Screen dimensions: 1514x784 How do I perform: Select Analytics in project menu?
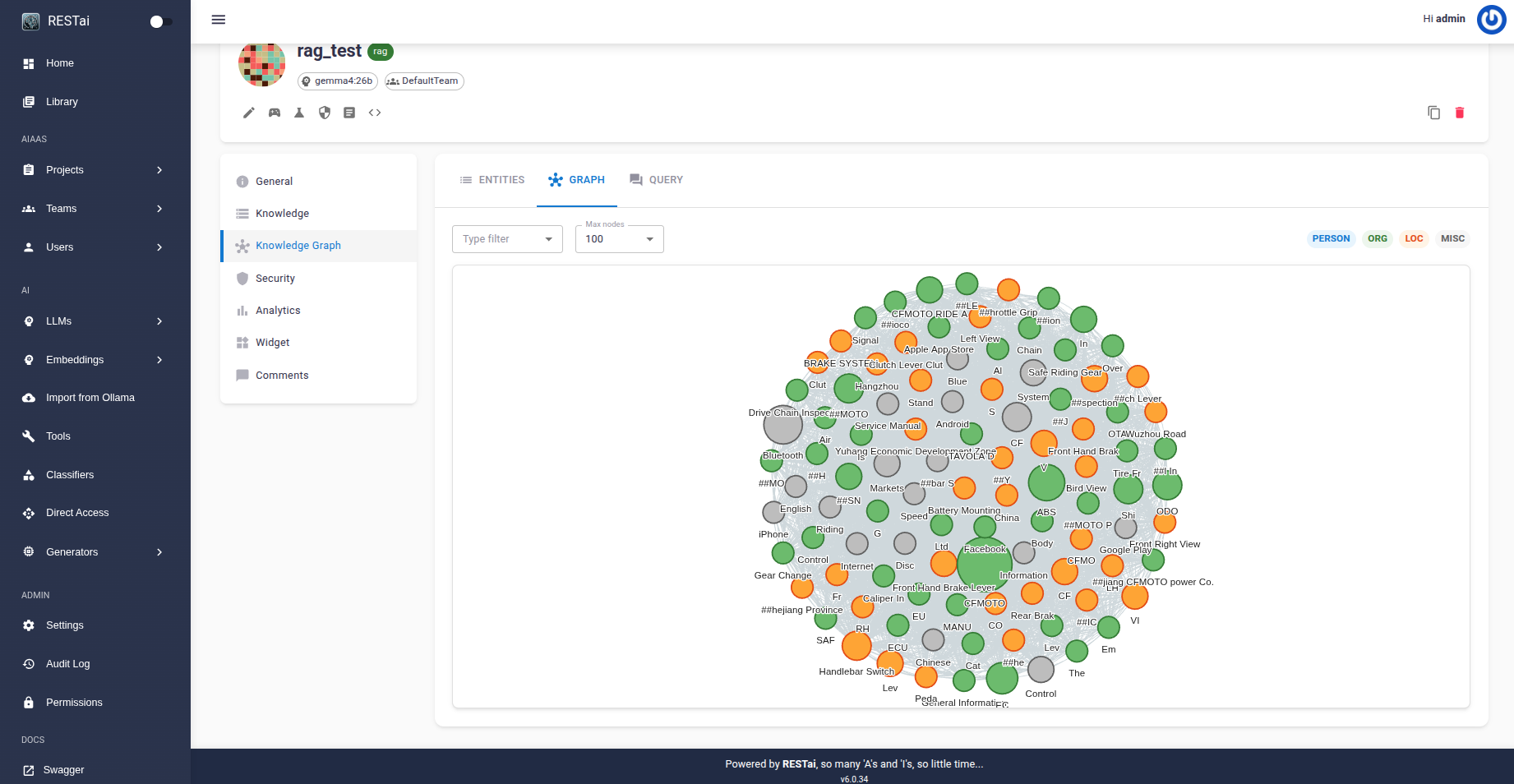pyautogui.click(x=319, y=311)
